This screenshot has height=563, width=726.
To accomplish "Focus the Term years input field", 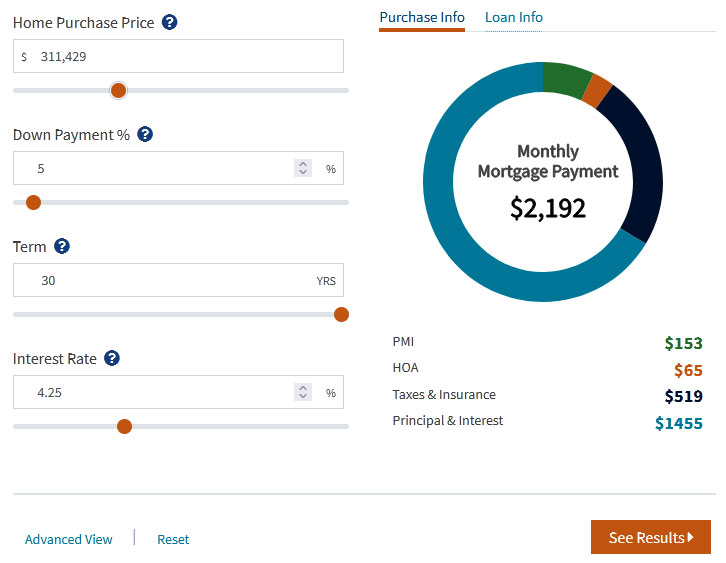I will (x=178, y=280).
